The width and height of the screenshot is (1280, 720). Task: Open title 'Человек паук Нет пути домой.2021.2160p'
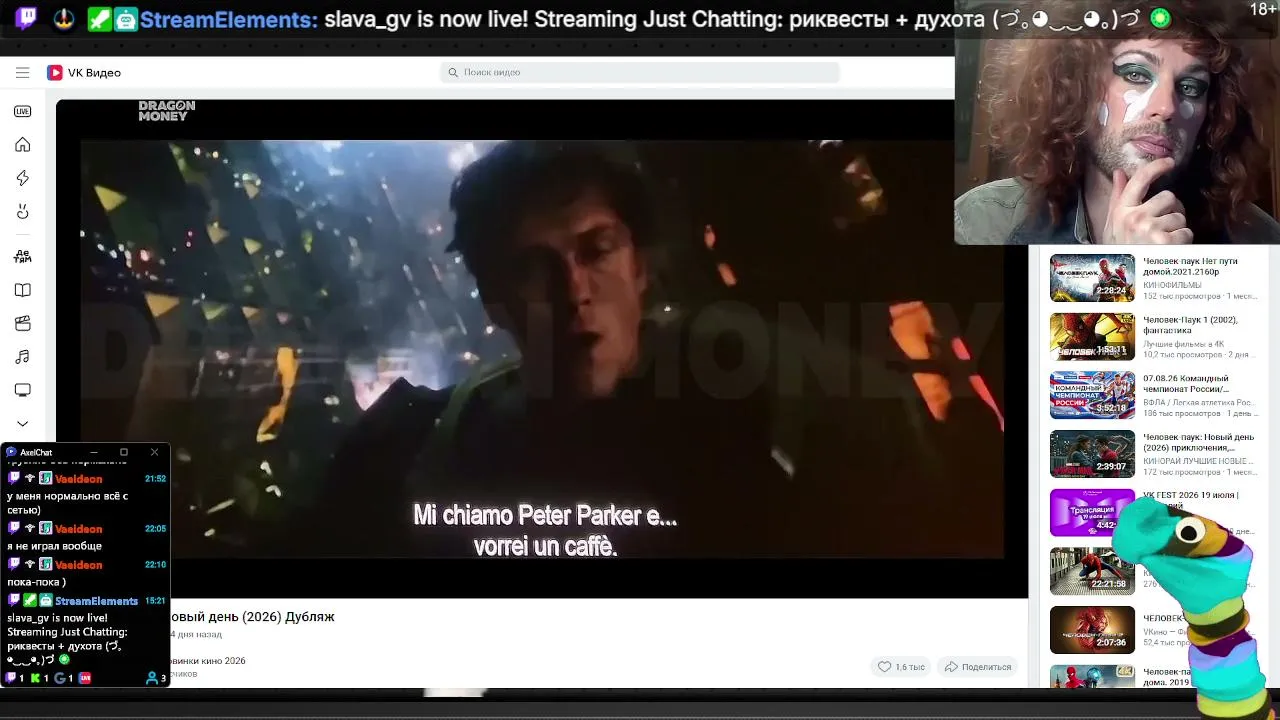coord(1190,266)
